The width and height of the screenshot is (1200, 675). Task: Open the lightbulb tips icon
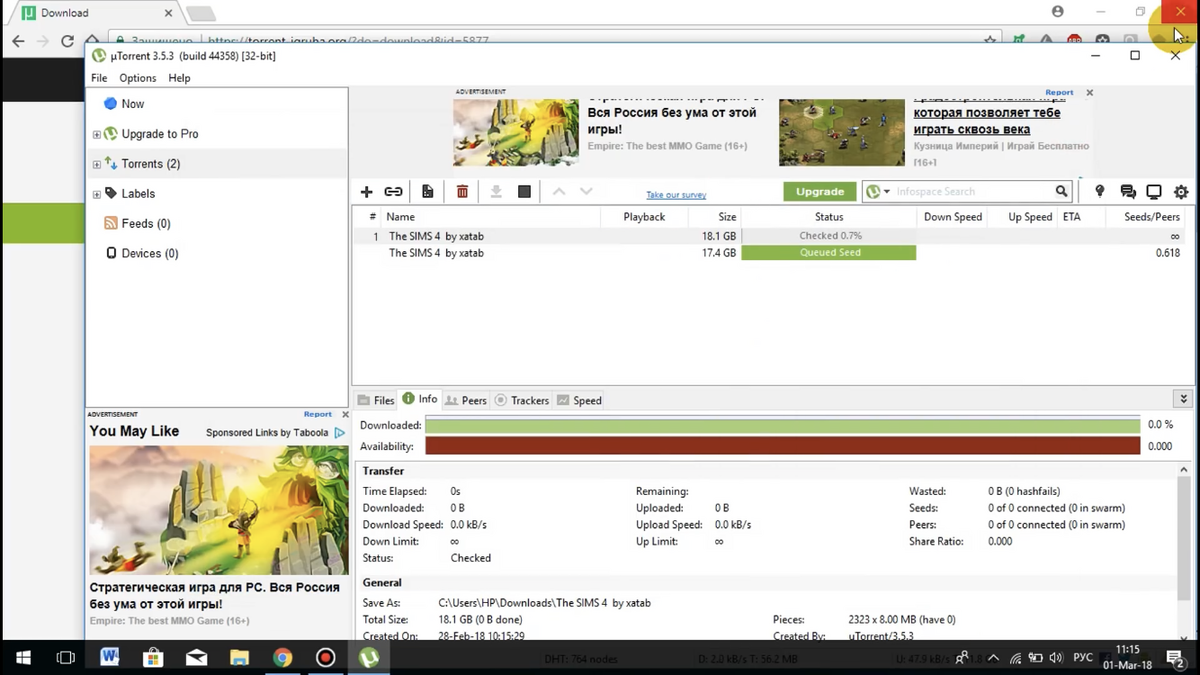1099,192
